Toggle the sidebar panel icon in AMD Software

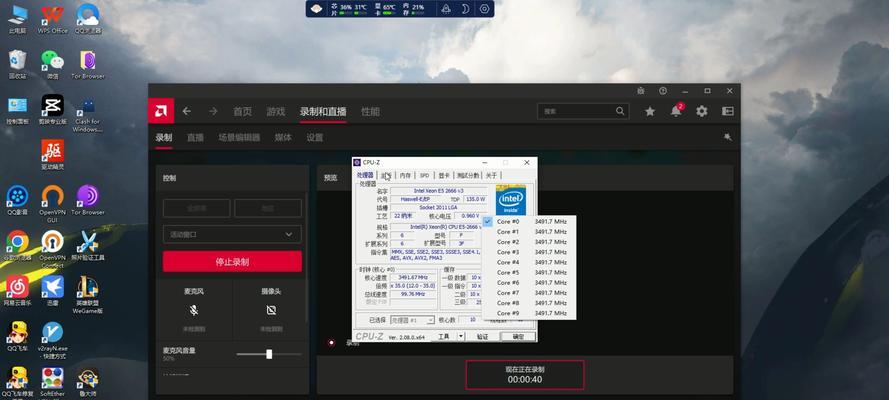727,111
